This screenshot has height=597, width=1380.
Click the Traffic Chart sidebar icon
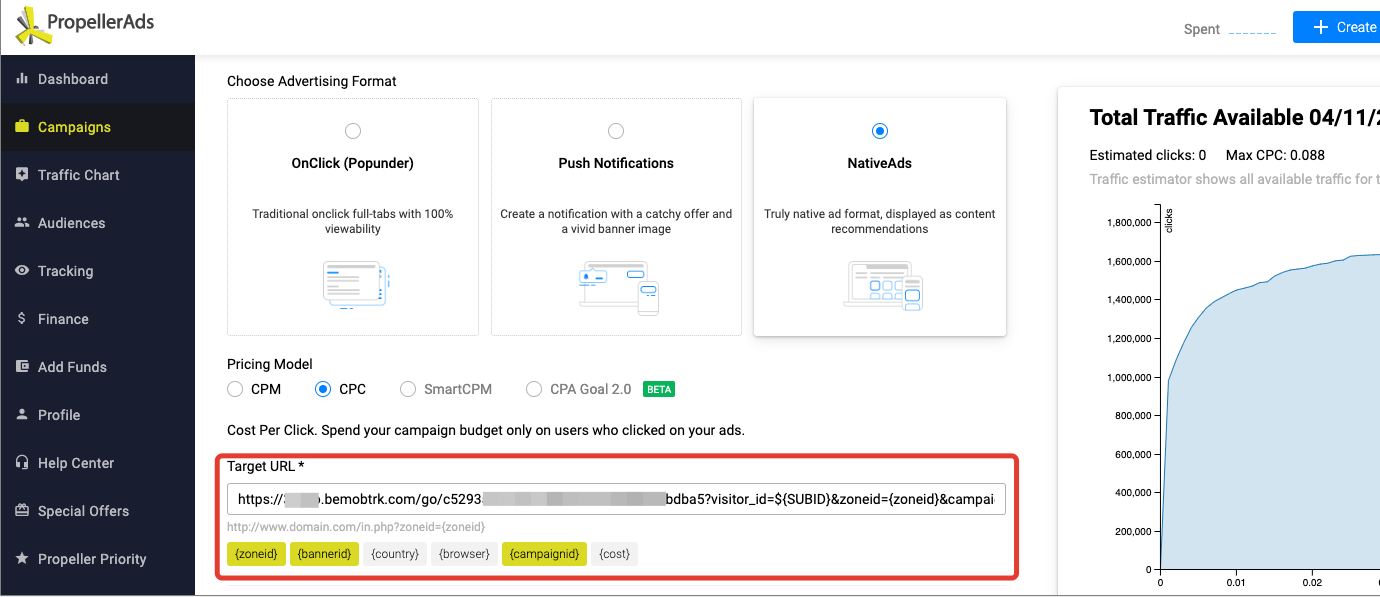pos(22,175)
